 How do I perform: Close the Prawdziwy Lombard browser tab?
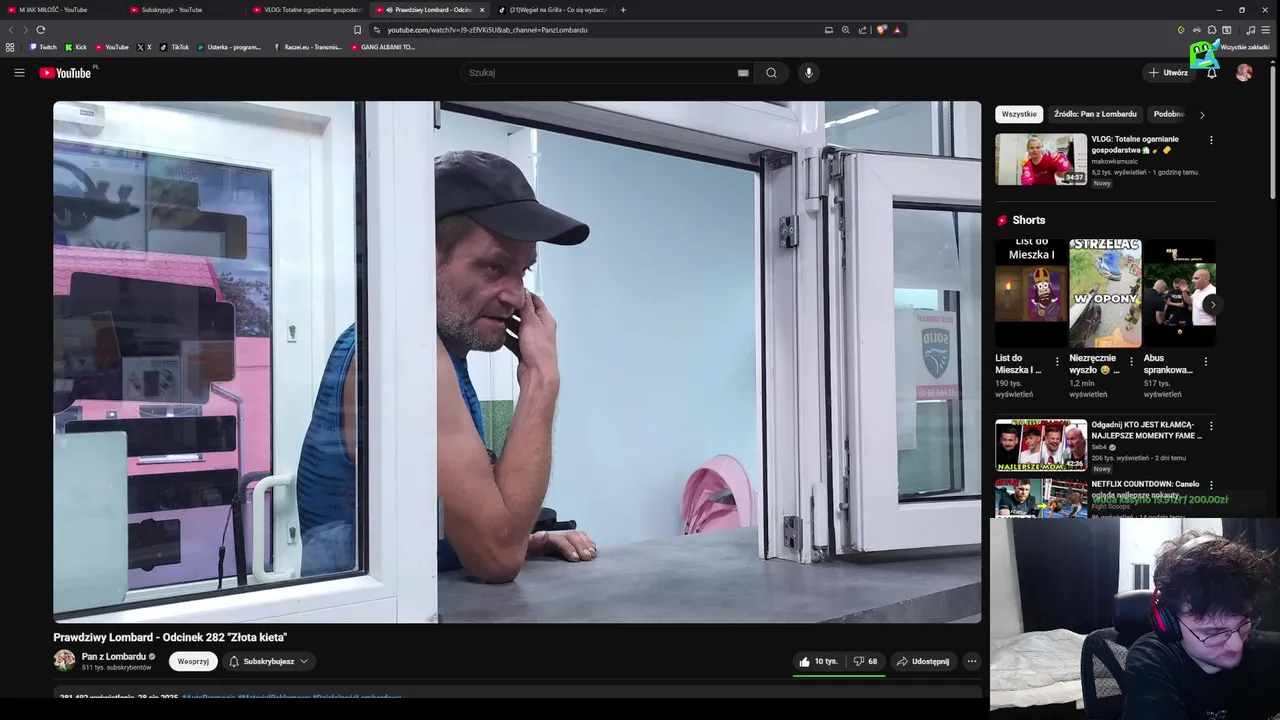(x=482, y=10)
